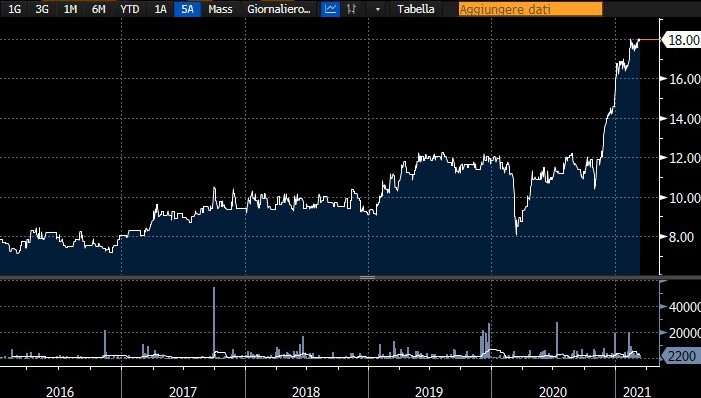This screenshot has width=701, height=398.
Task: Click the 12.00 price axis label
Action: (x=684, y=158)
